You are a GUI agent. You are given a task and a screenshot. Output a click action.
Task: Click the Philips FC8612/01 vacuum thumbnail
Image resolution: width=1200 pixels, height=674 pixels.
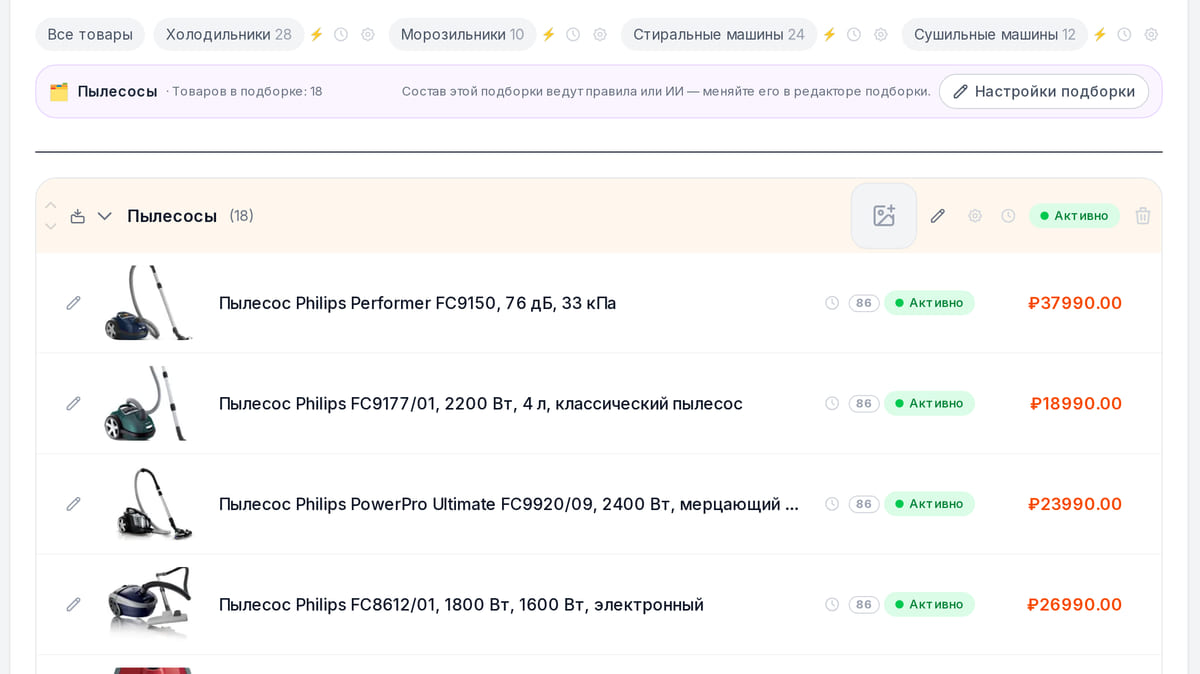point(149,604)
